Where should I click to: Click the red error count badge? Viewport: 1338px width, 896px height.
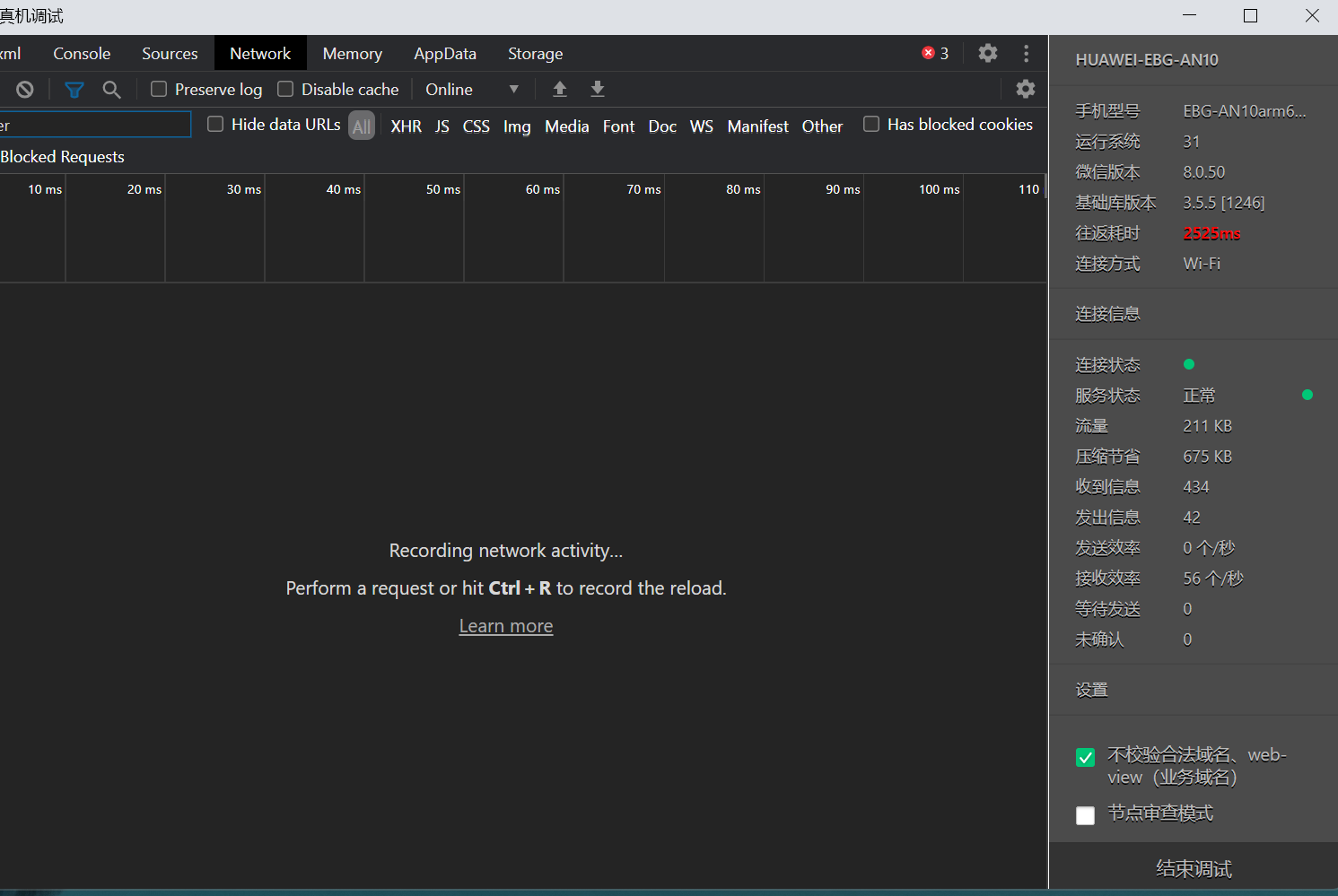(x=935, y=53)
